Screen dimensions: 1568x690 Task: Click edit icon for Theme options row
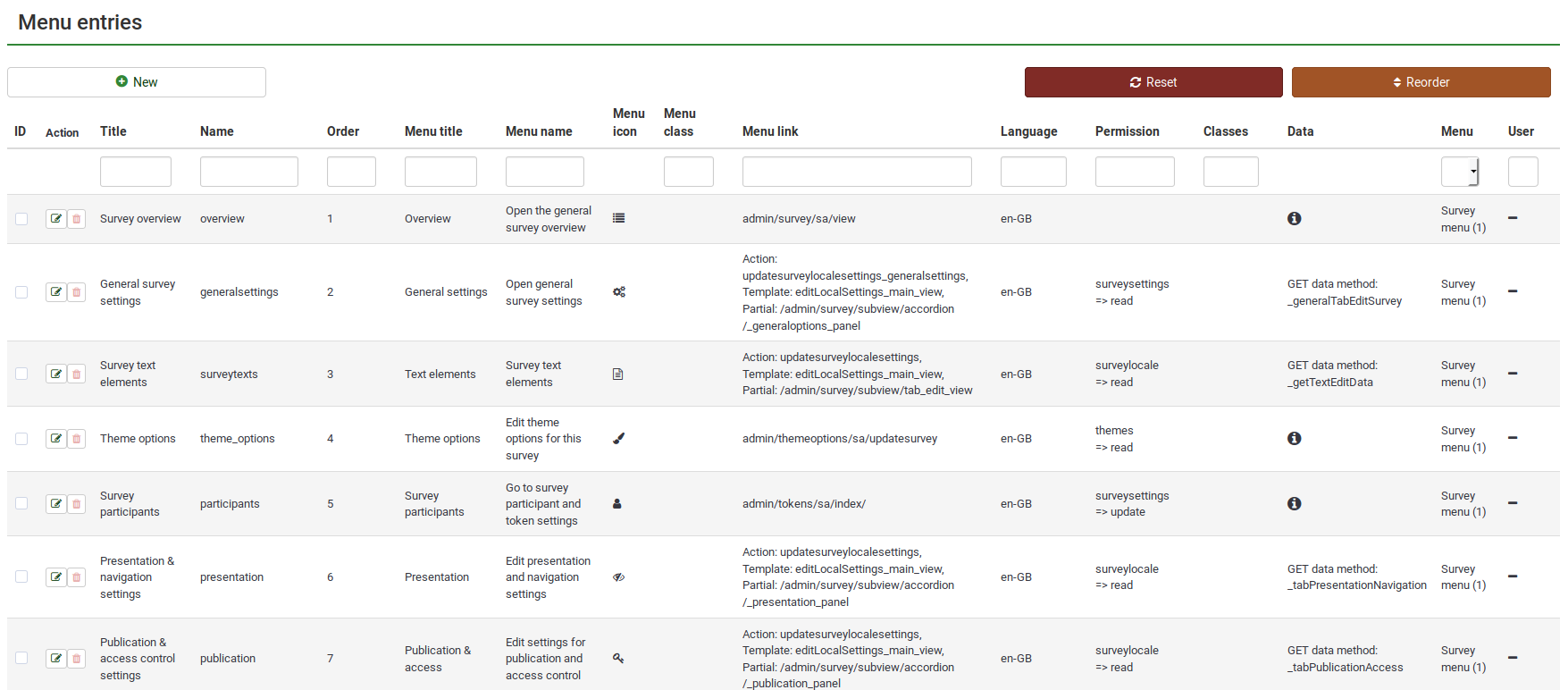coord(56,439)
